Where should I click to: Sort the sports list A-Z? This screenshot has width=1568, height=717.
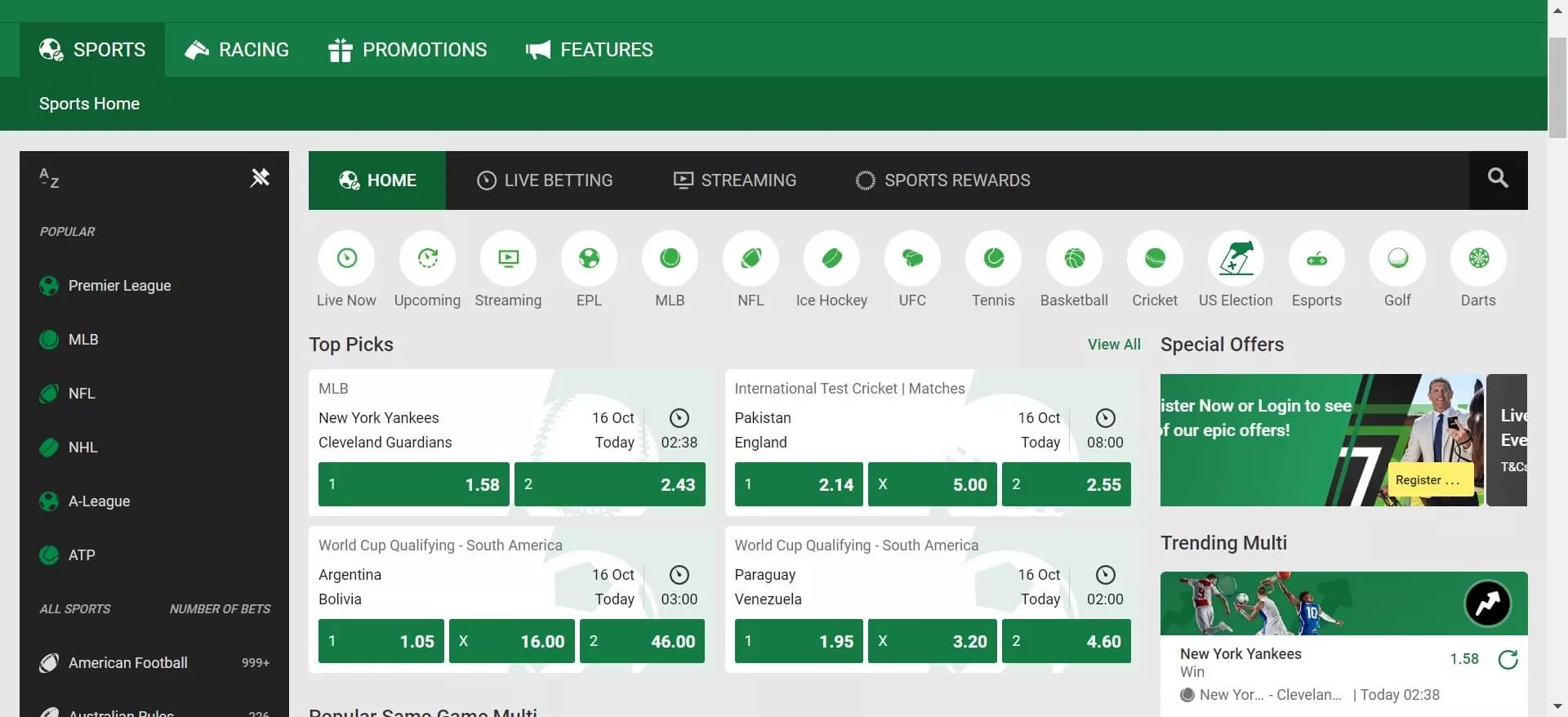pos(49,178)
